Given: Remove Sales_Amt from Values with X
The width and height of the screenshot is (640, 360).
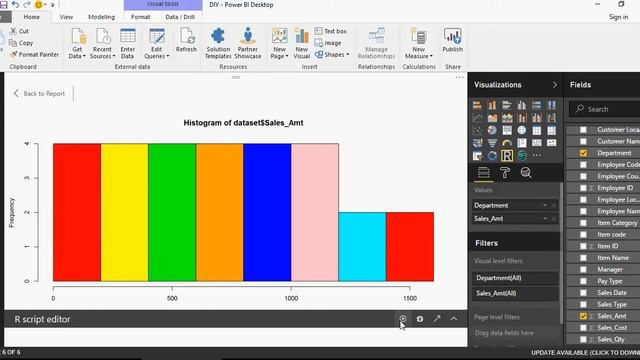Looking at the screenshot, I should [553, 219].
